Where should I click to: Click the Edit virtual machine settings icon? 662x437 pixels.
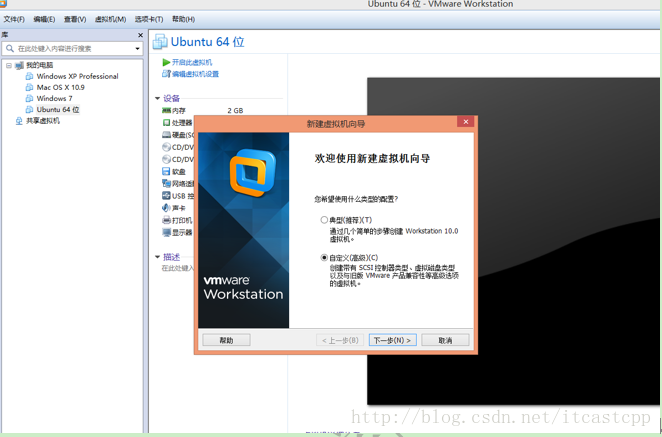[166, 74]
